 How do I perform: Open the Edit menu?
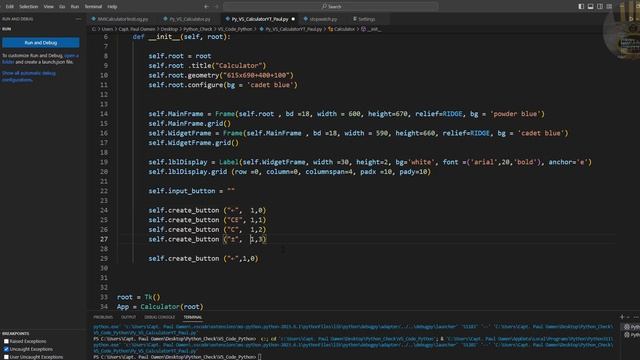point(10,7)
